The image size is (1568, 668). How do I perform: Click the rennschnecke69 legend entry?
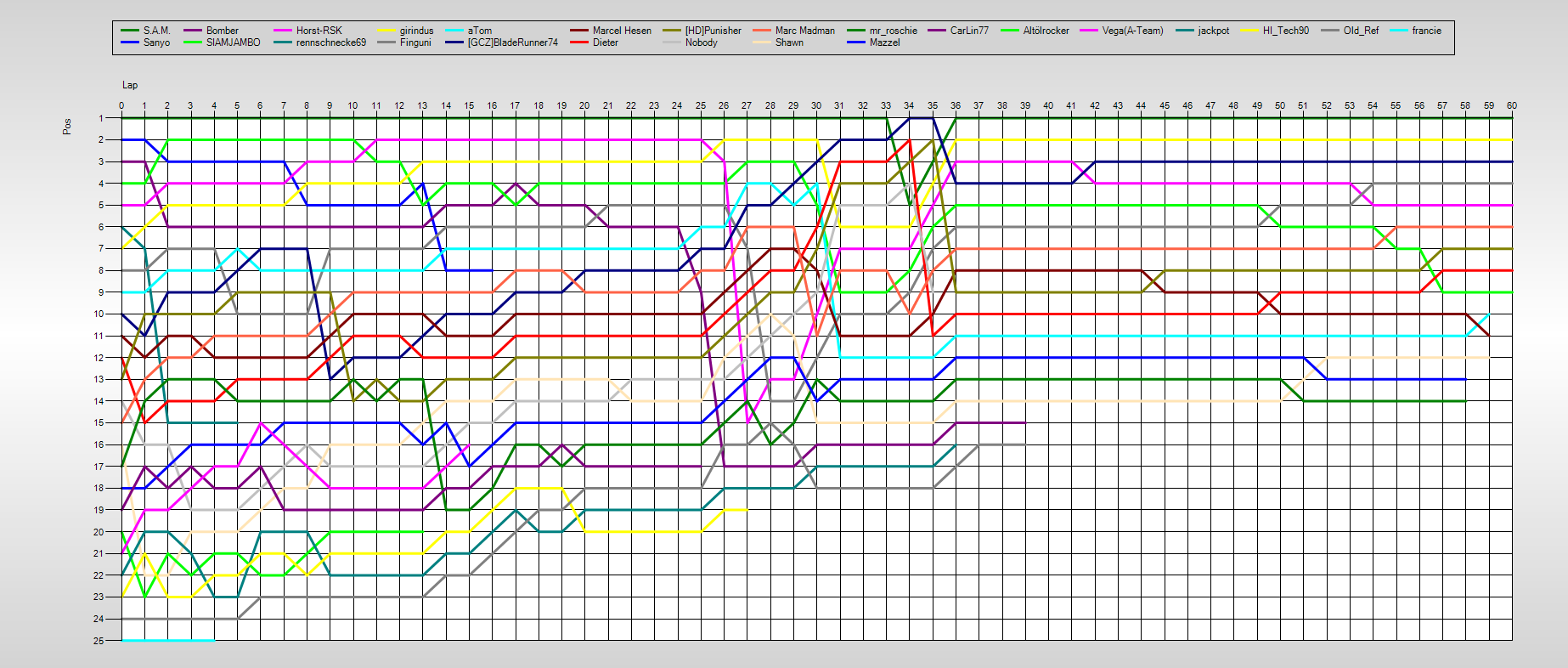[x=330, y=42]
